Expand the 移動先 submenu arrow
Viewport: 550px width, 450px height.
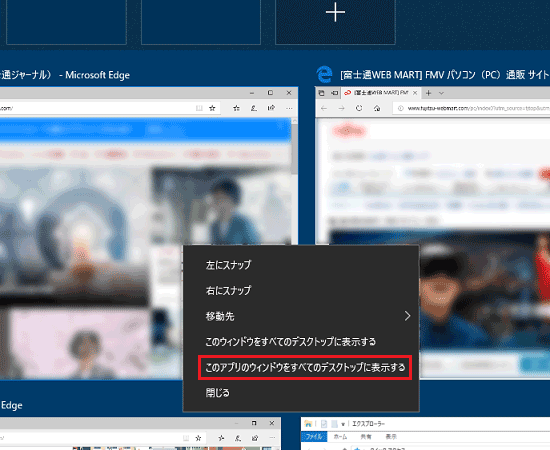[407, 316]
